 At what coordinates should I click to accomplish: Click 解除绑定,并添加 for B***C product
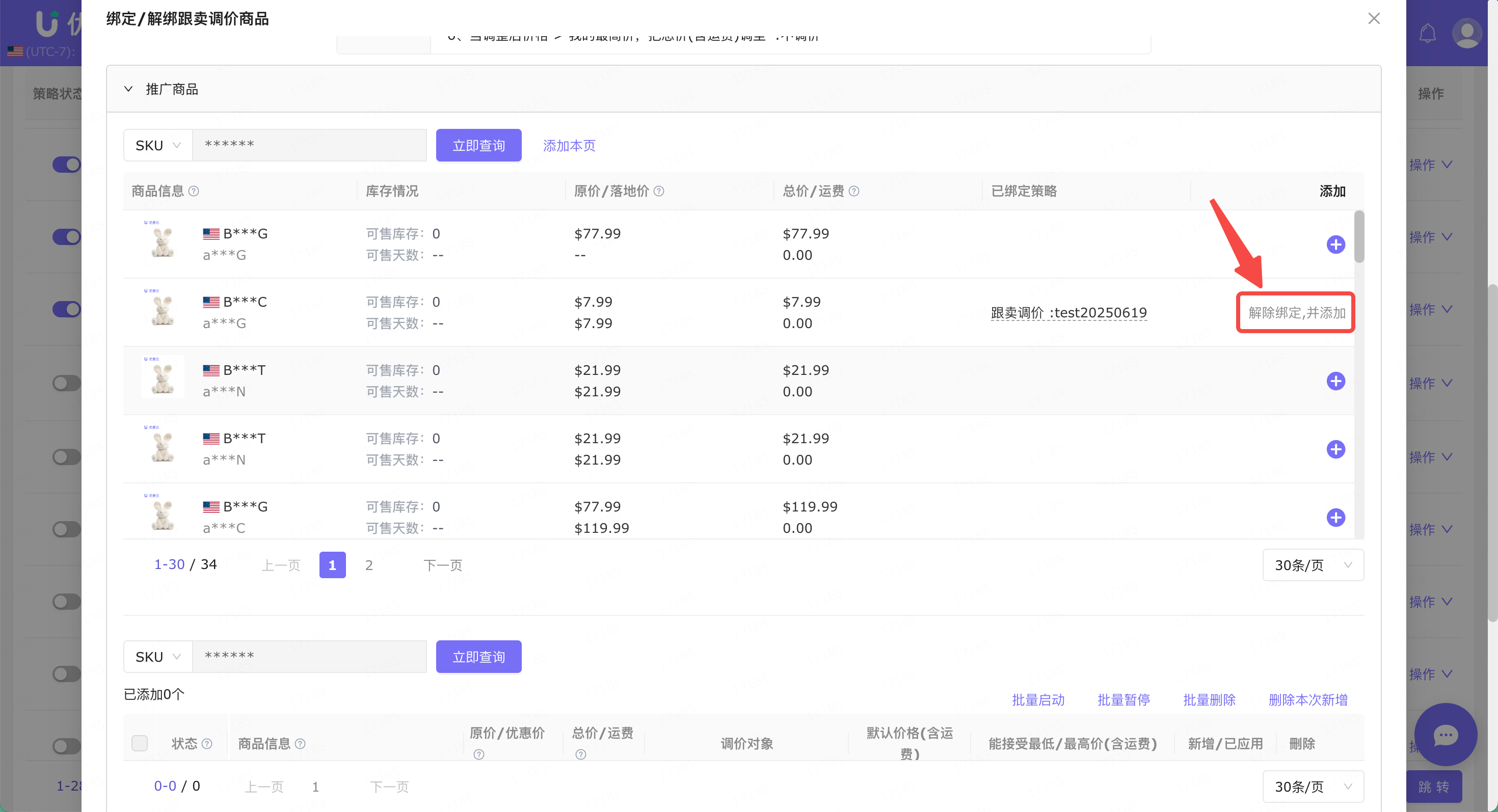click(1296, 313)
